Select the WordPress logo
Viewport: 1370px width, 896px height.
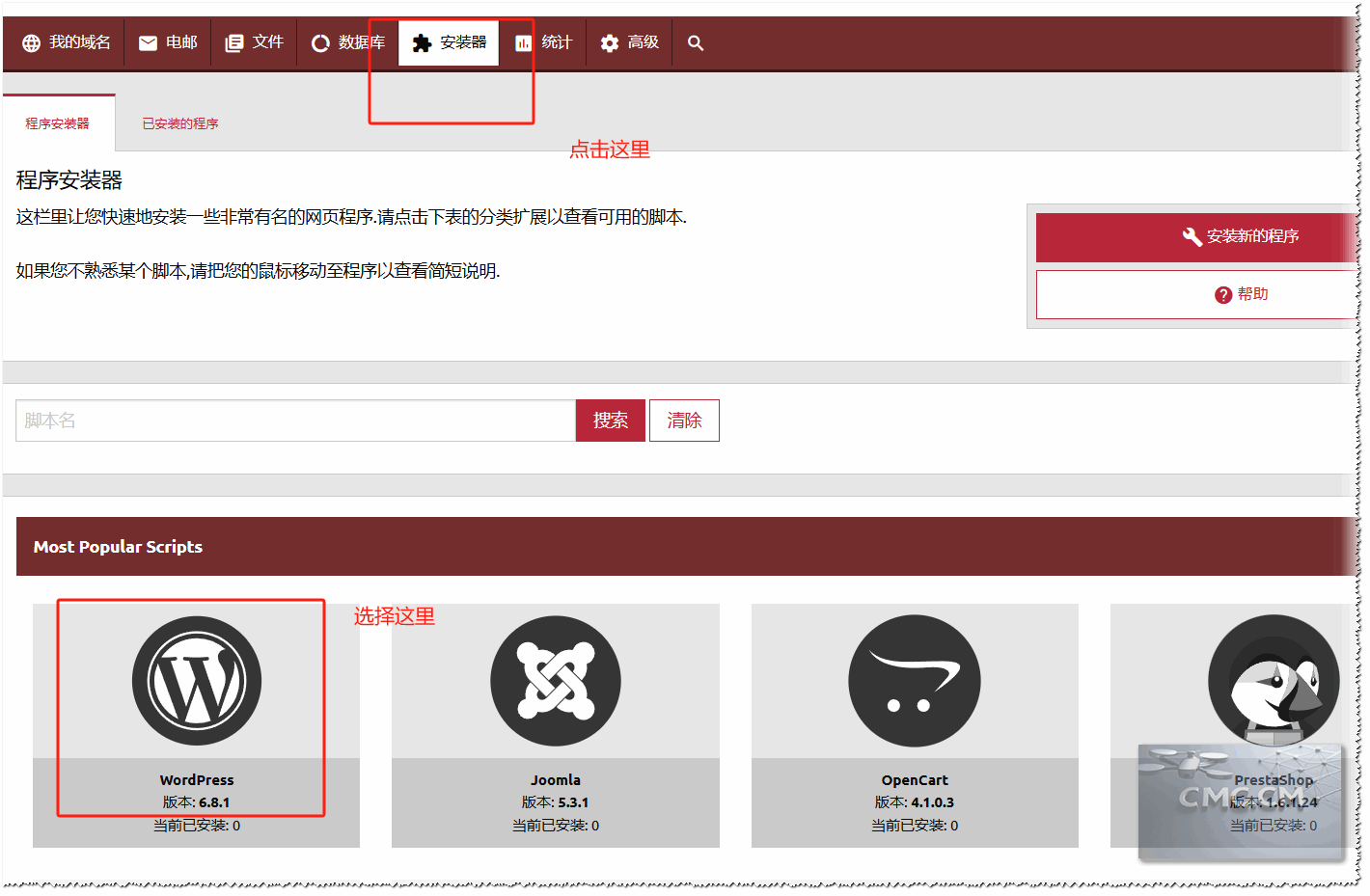[197, 681]
